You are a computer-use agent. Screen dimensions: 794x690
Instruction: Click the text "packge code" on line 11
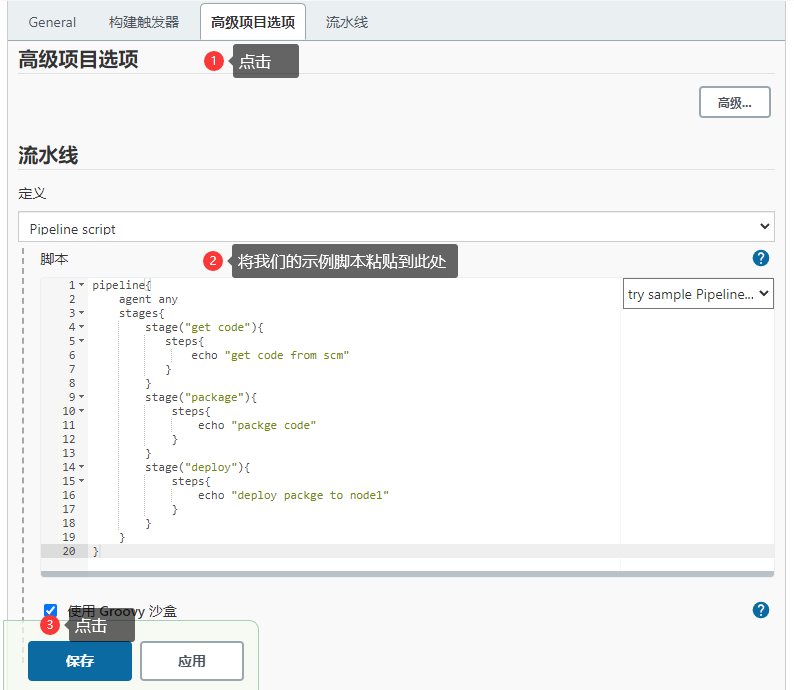point(273,425)
